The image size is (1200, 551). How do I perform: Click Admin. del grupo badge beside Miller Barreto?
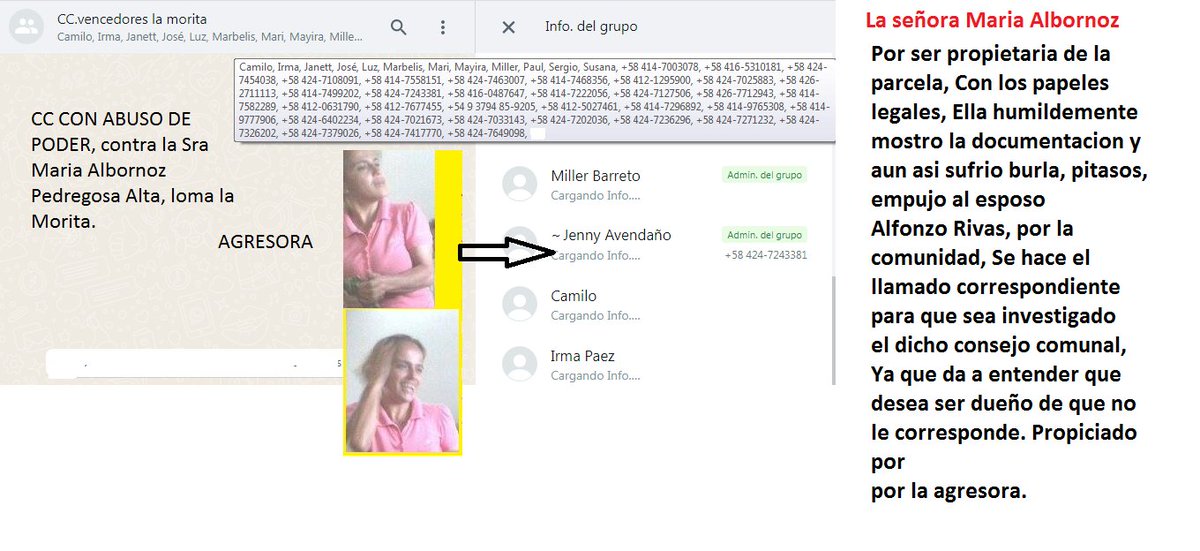click(x=764, y=175)
